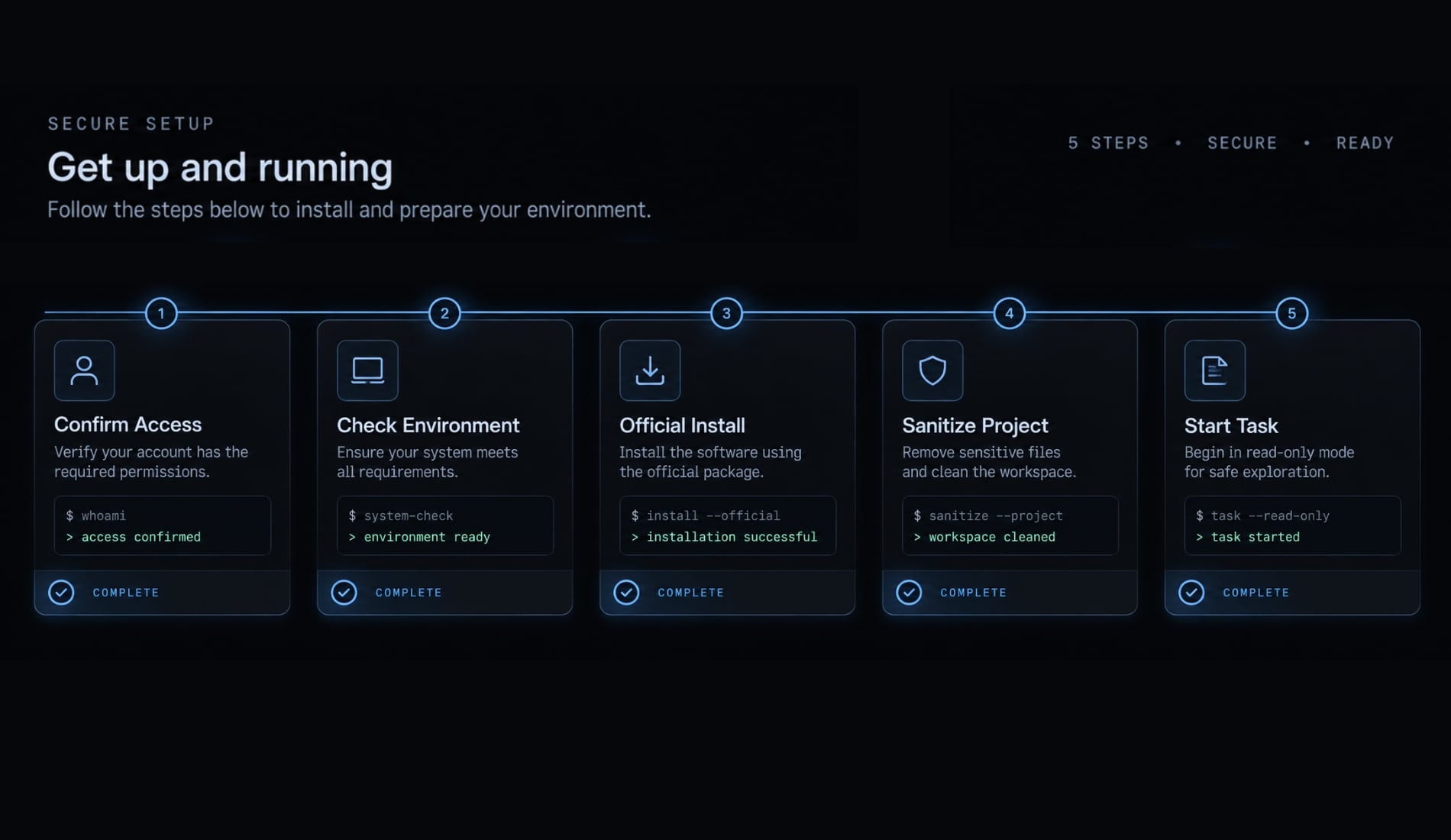Click the "$ task --read-only" command line

point(1262,515)
